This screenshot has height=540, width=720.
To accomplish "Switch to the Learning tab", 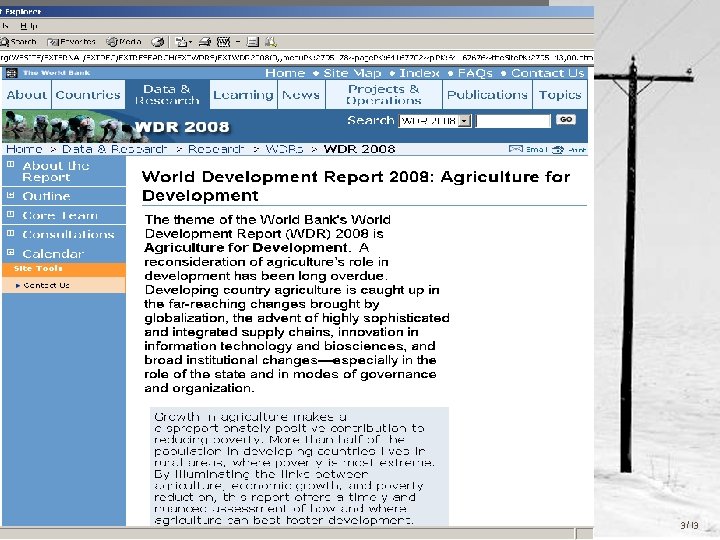I will [x=243, y=95].
